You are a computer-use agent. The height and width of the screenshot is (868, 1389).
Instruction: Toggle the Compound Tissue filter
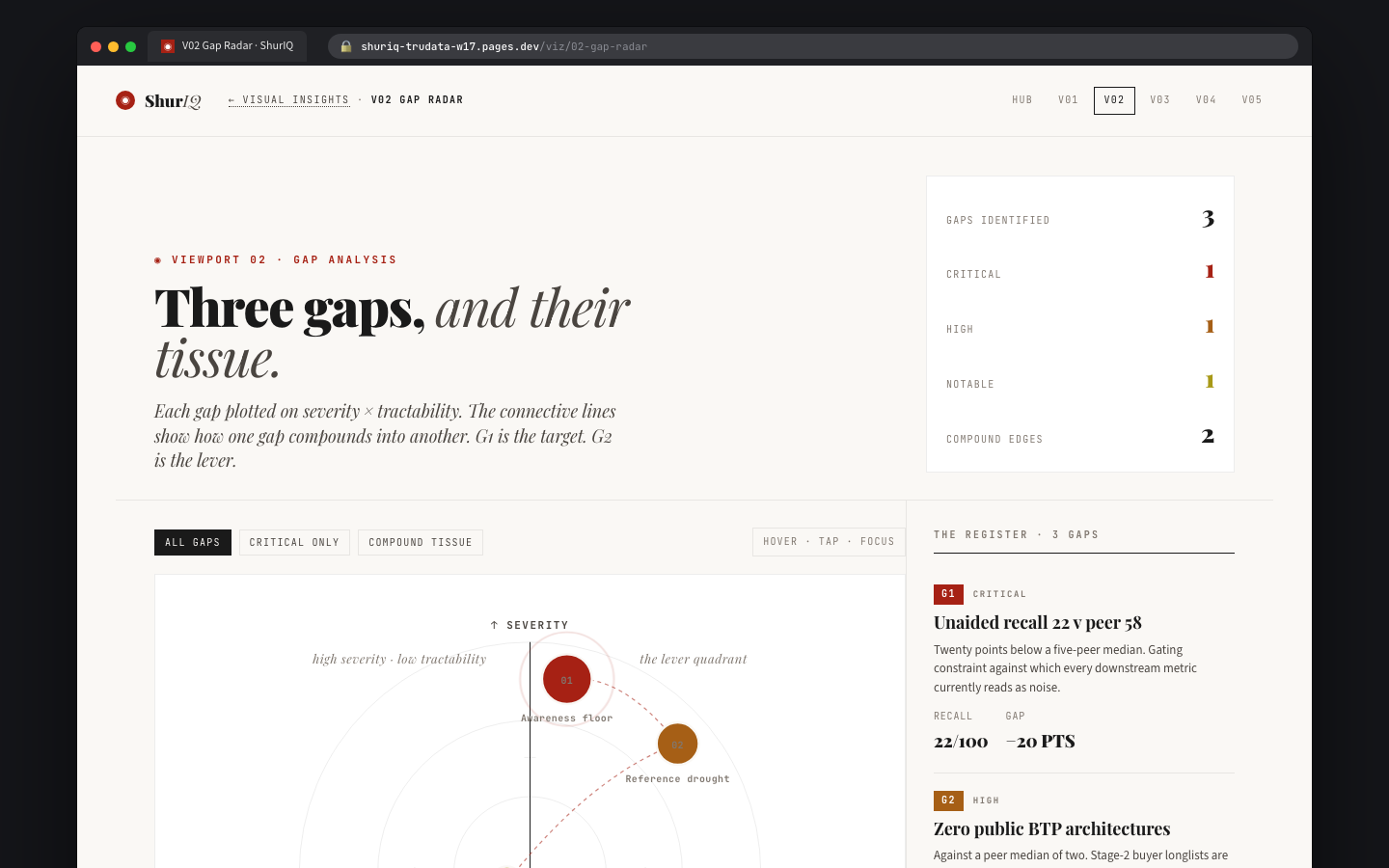point(420,543)
